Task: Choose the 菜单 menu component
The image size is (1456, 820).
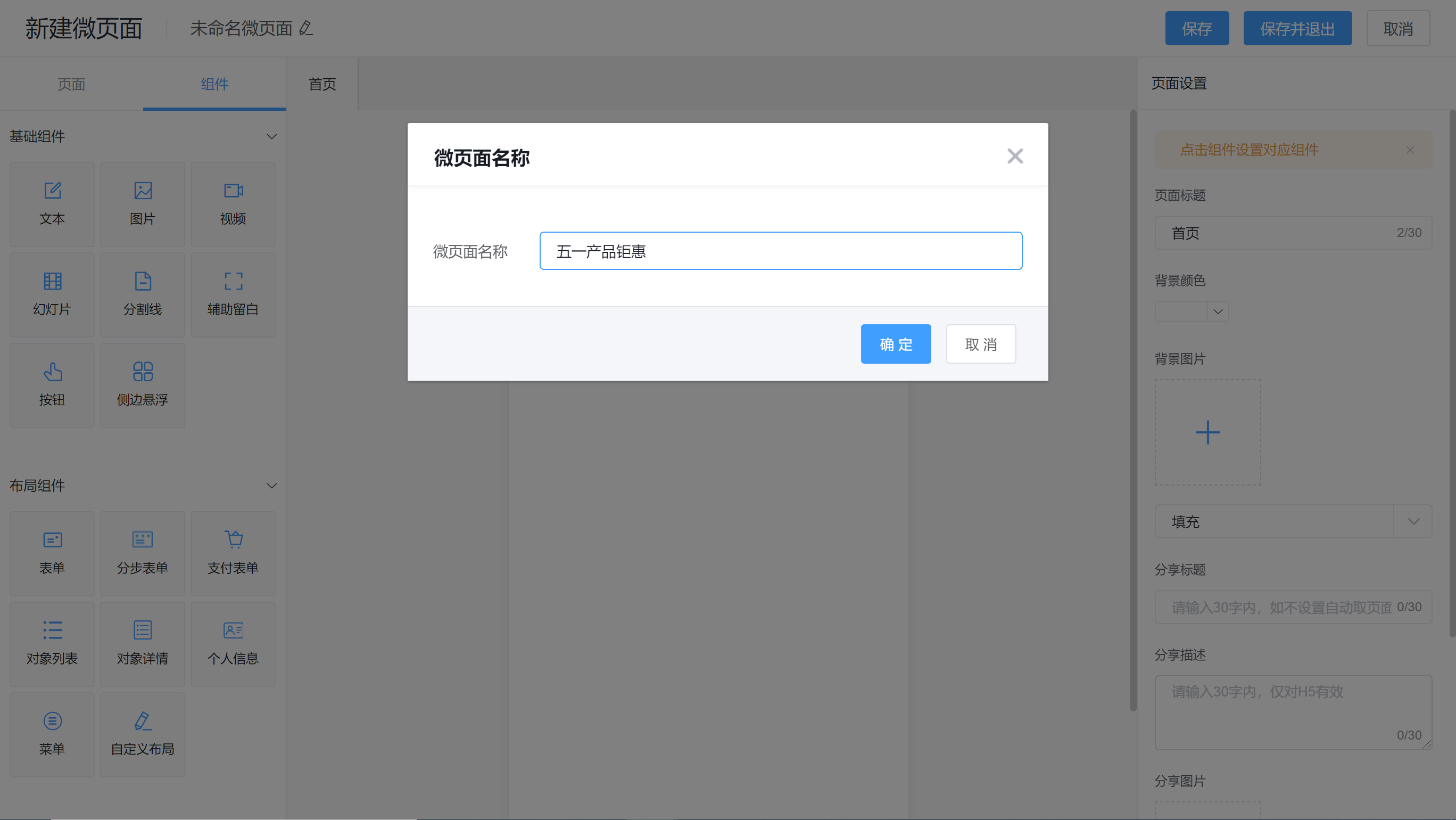Action: [52, 735]
